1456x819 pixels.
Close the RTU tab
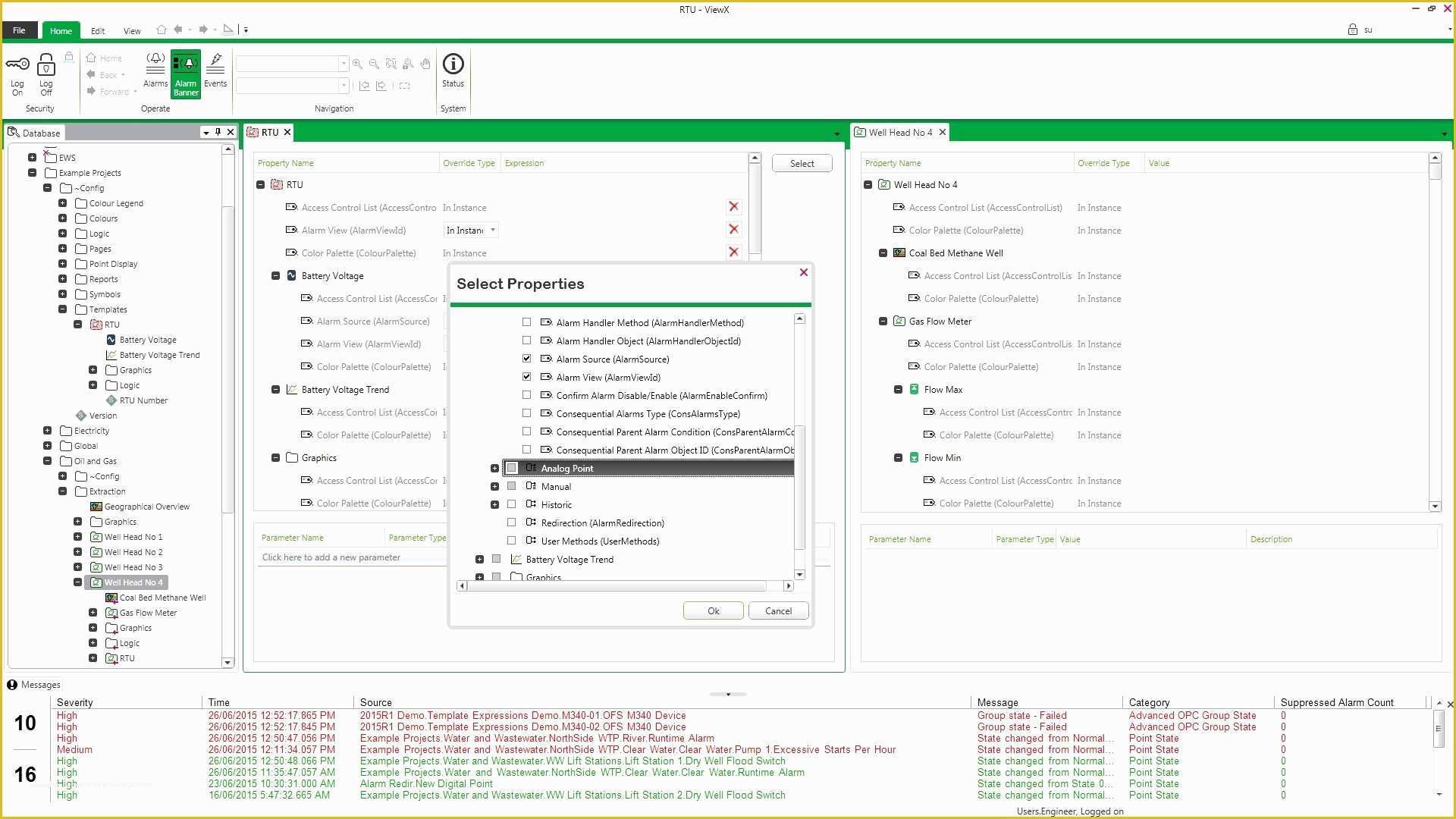tap(287, 132)
